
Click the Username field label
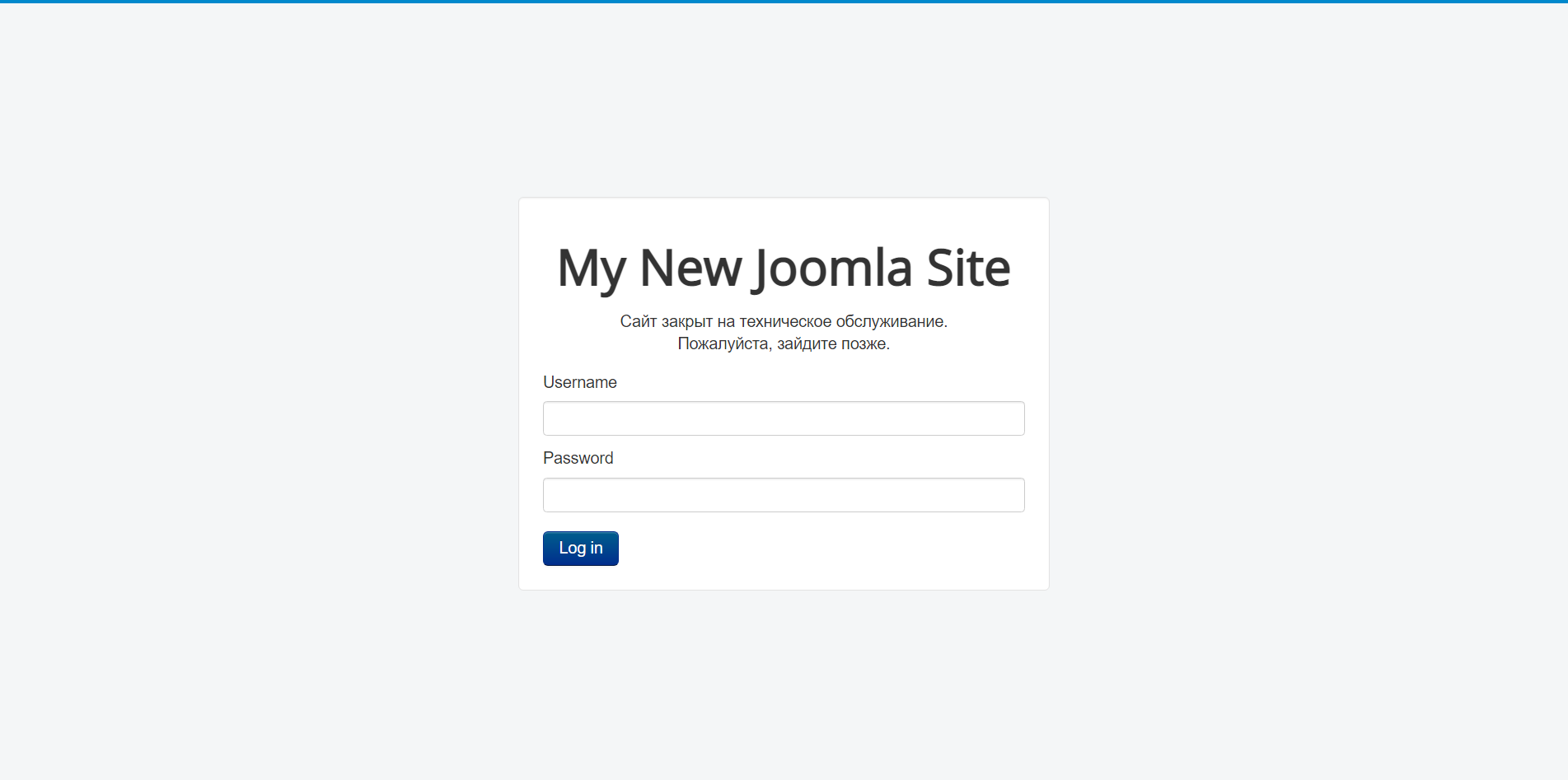[579, 382]
